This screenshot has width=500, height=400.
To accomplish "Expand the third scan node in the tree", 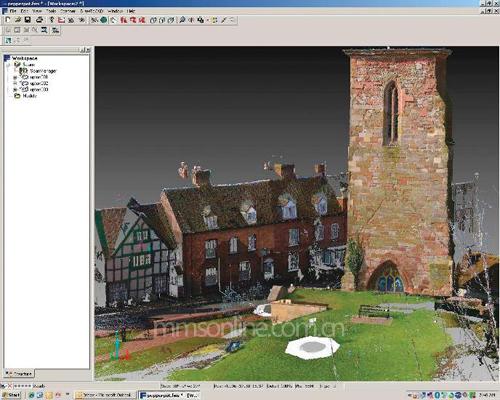I will [15, 90].
